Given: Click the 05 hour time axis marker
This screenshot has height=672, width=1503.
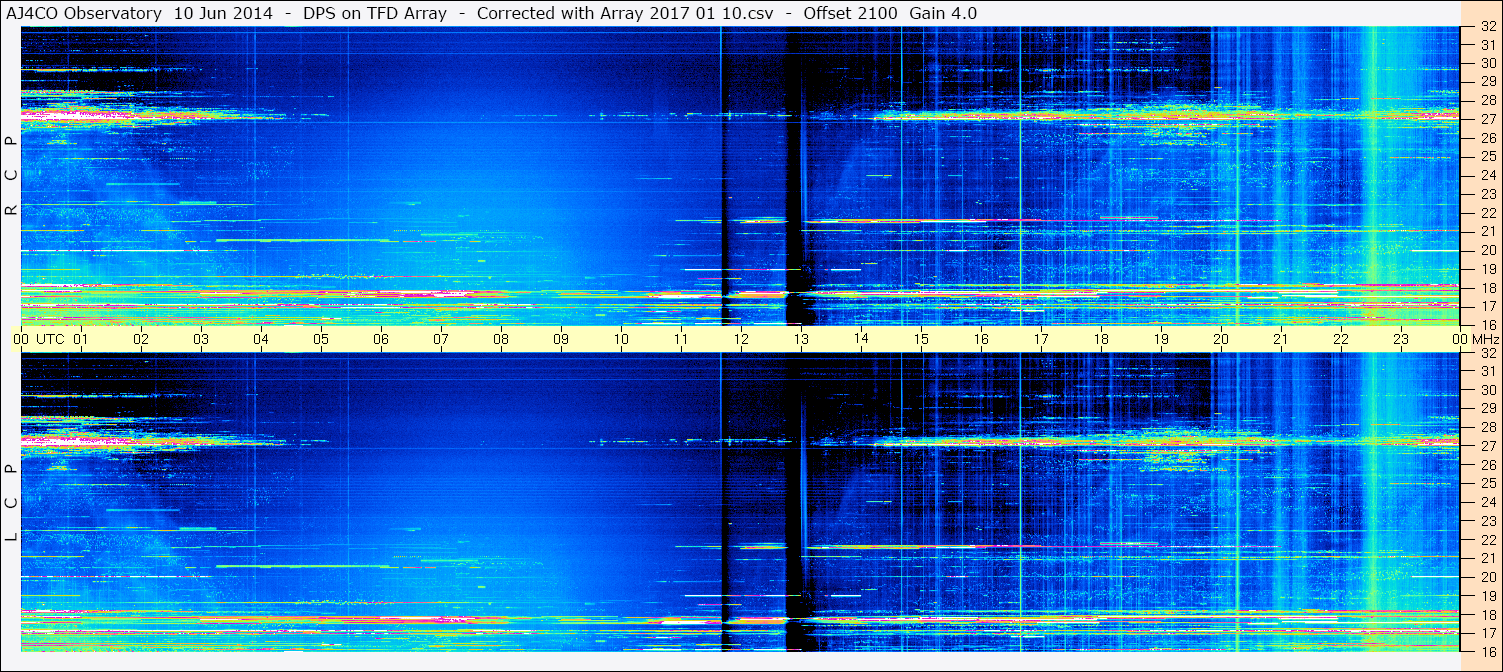Looking at the screenshot, I should coord(321,339).
